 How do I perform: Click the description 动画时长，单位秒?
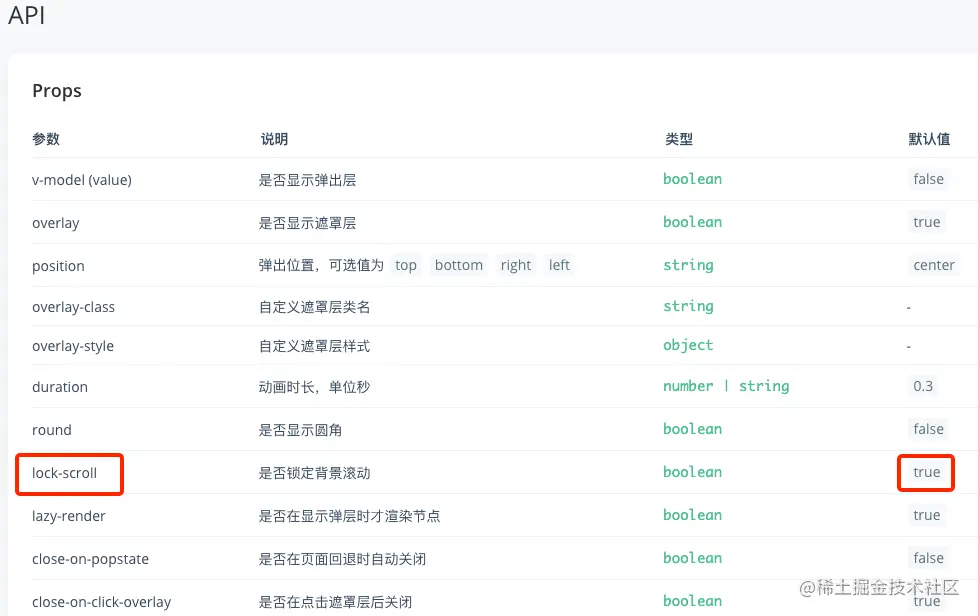pos(314,387)
